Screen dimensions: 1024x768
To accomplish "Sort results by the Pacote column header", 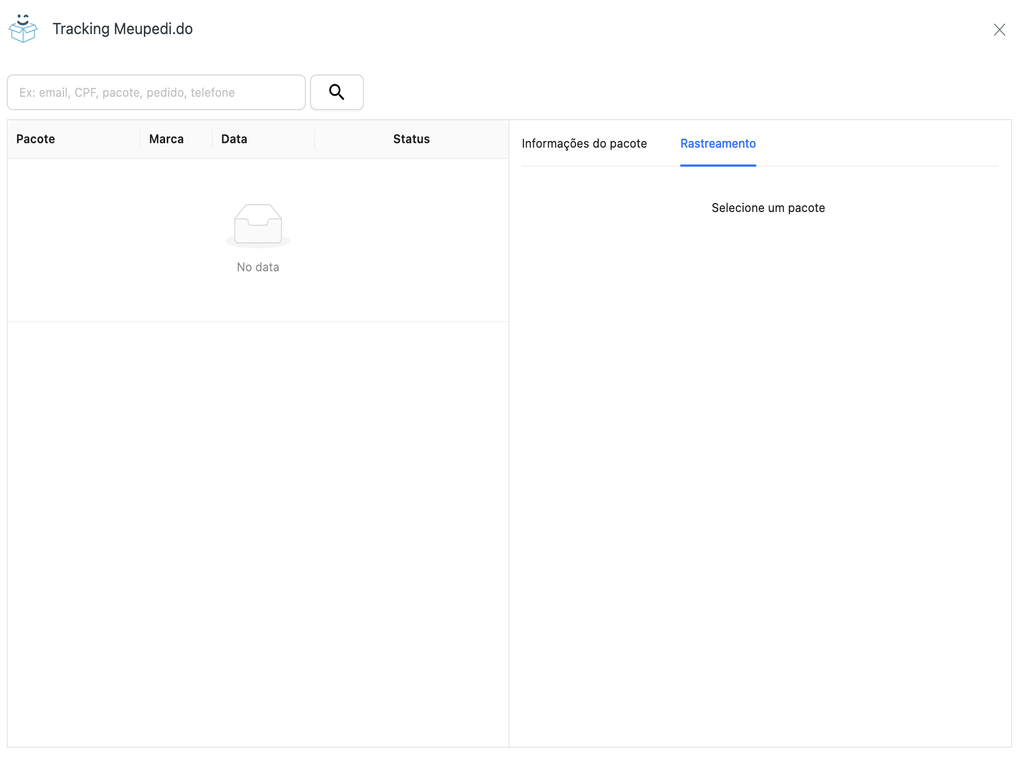I will pos(35,139).
